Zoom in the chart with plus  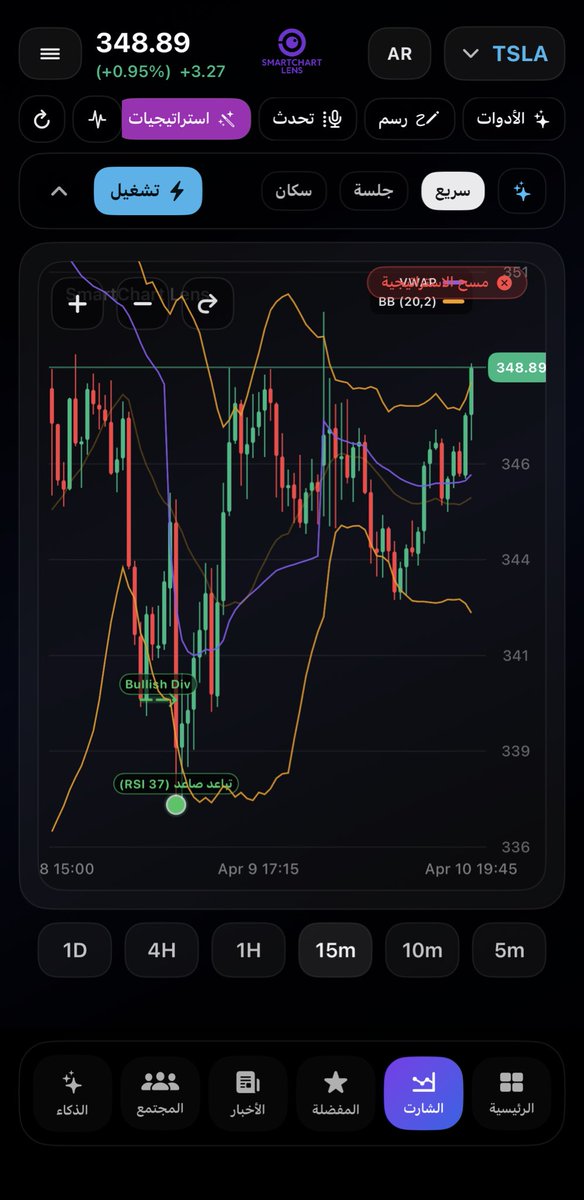click(77, 303)
